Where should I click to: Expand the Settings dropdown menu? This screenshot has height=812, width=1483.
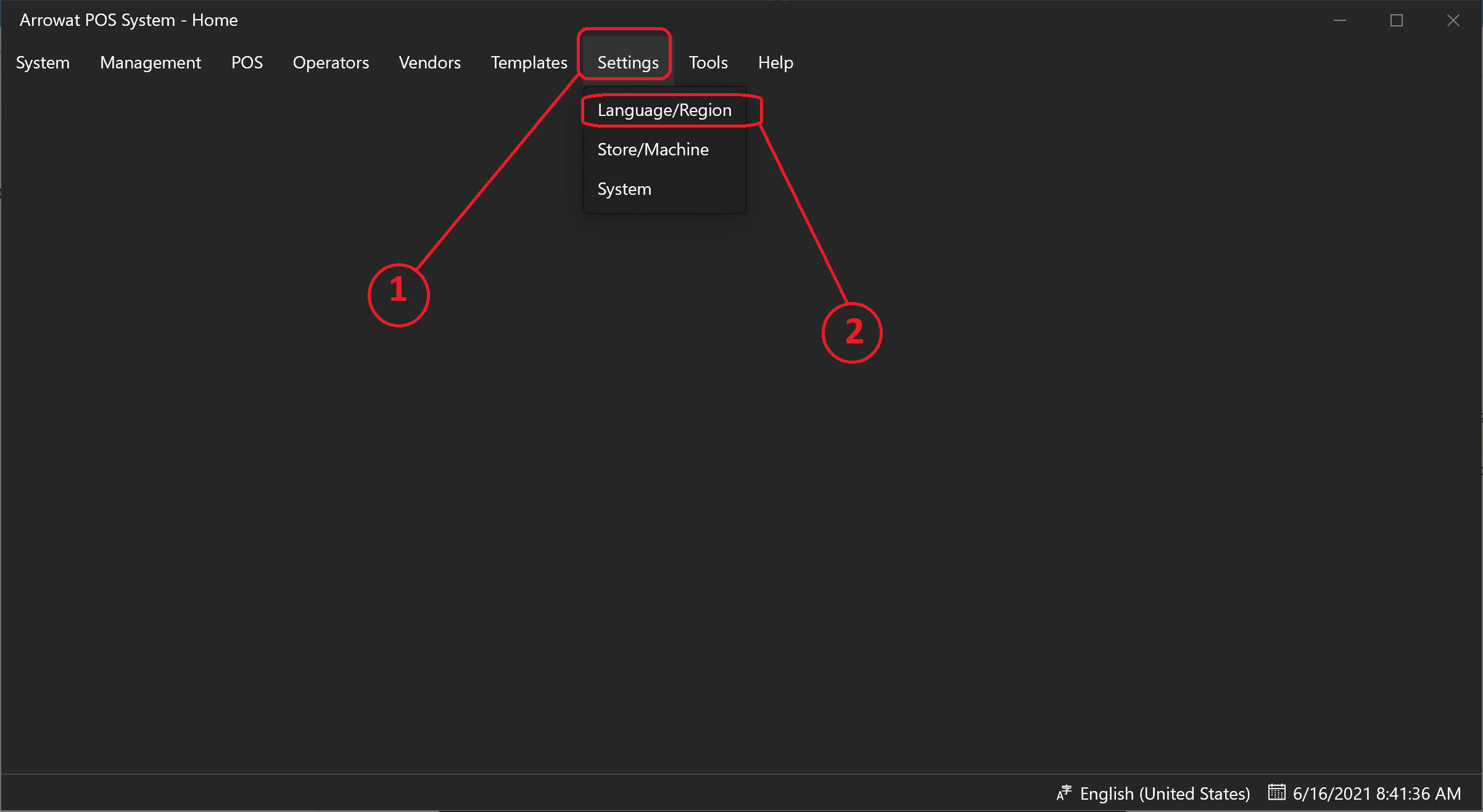626,62
